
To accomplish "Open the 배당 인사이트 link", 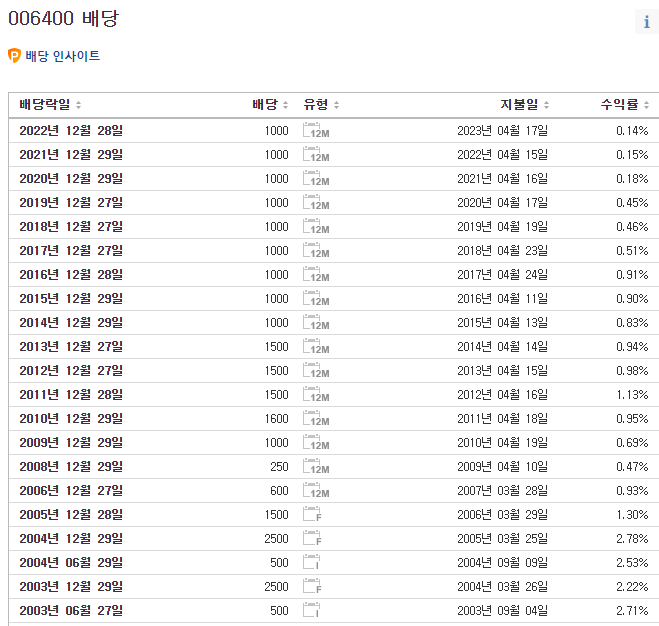I will coord(63,56).
